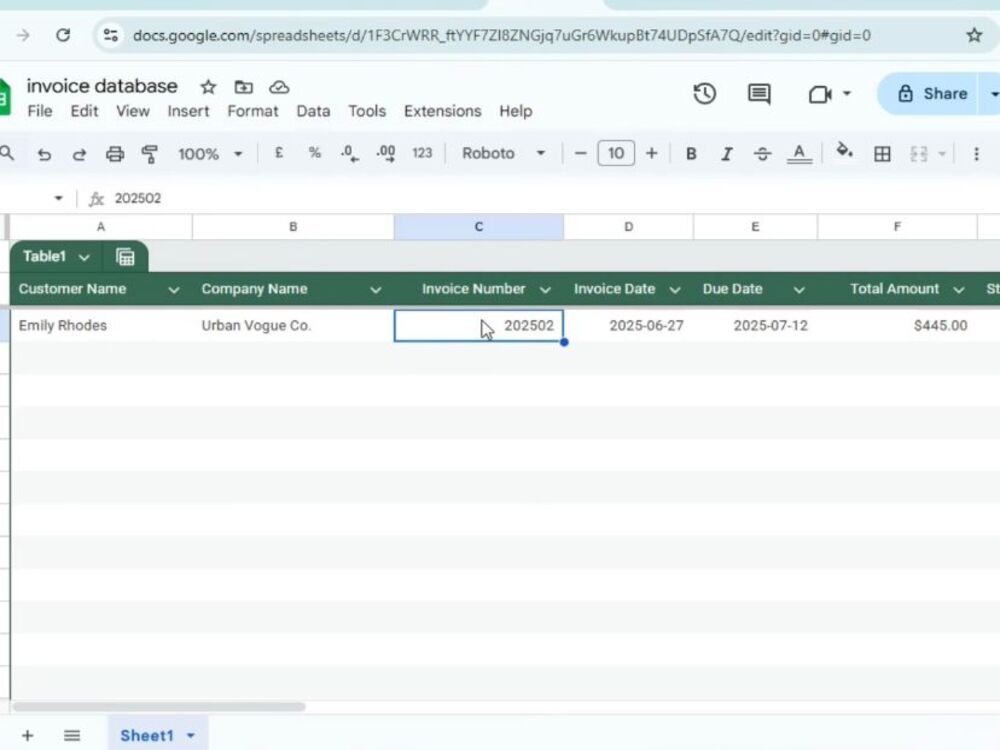This screenshot has width=1000, height=750.
Task: Click the font size input field
Action: click(x=615, y=153)
